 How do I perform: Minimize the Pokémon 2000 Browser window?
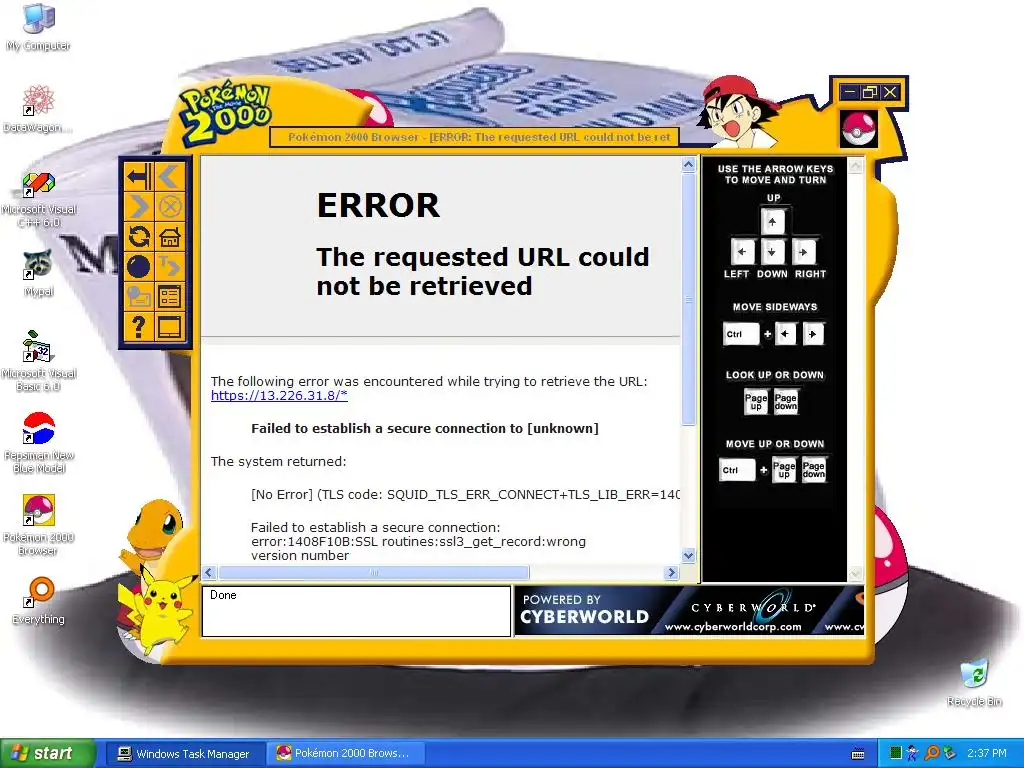(849, 92)
